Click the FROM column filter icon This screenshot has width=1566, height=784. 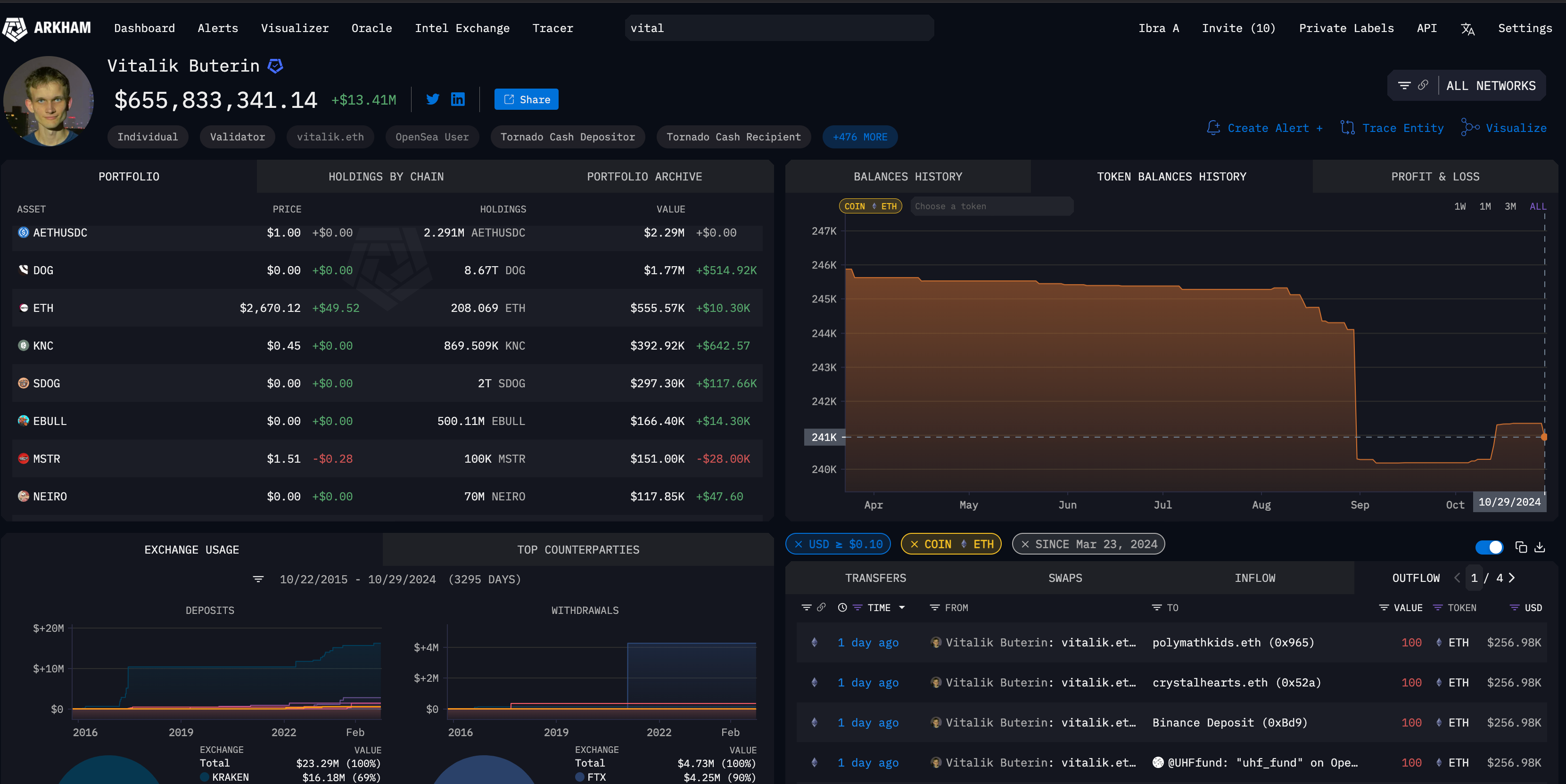pos(935,607)
